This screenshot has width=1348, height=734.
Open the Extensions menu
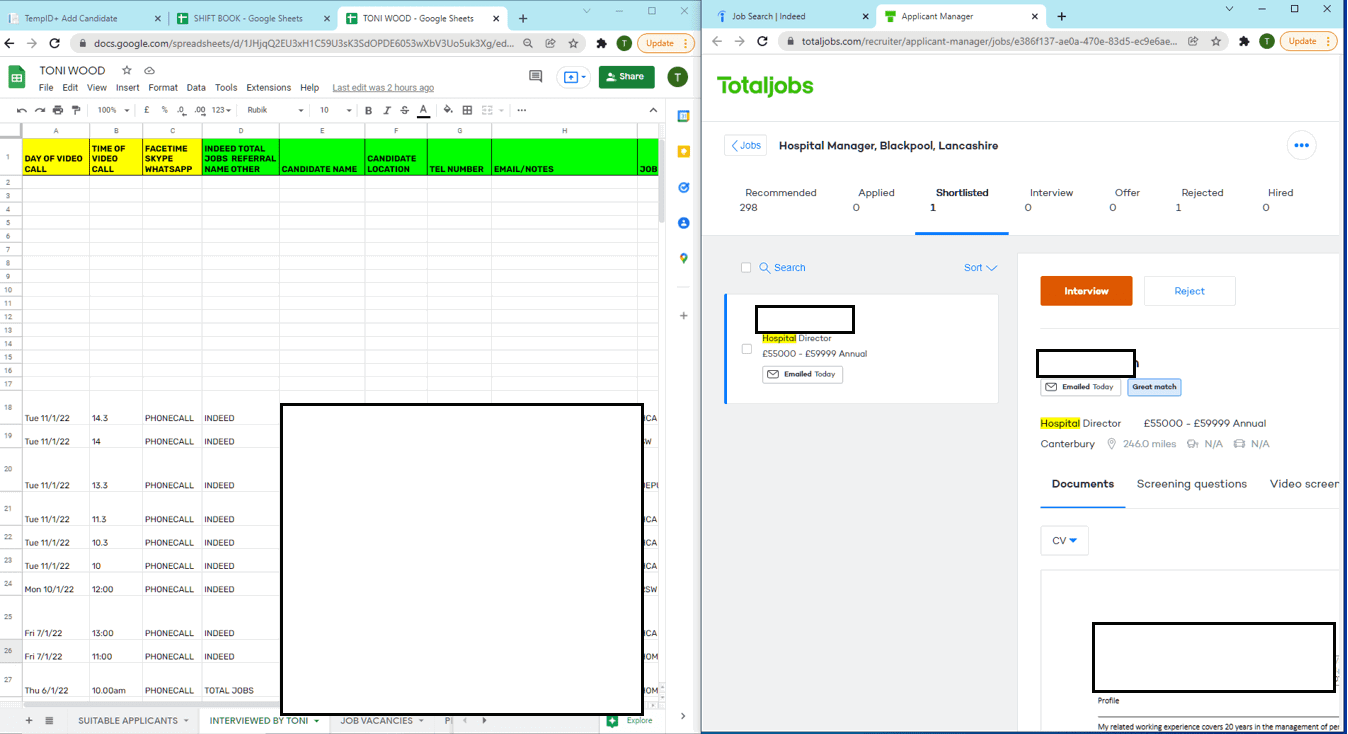click(268, 88)
